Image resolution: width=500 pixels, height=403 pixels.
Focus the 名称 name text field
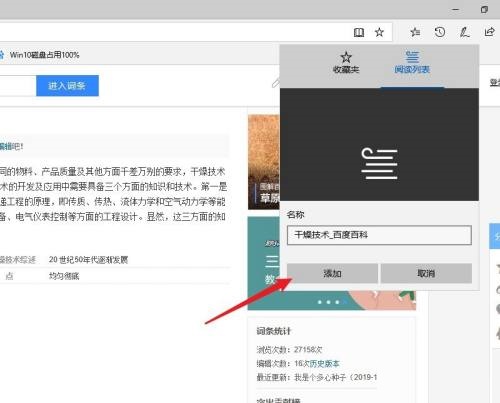379,235
